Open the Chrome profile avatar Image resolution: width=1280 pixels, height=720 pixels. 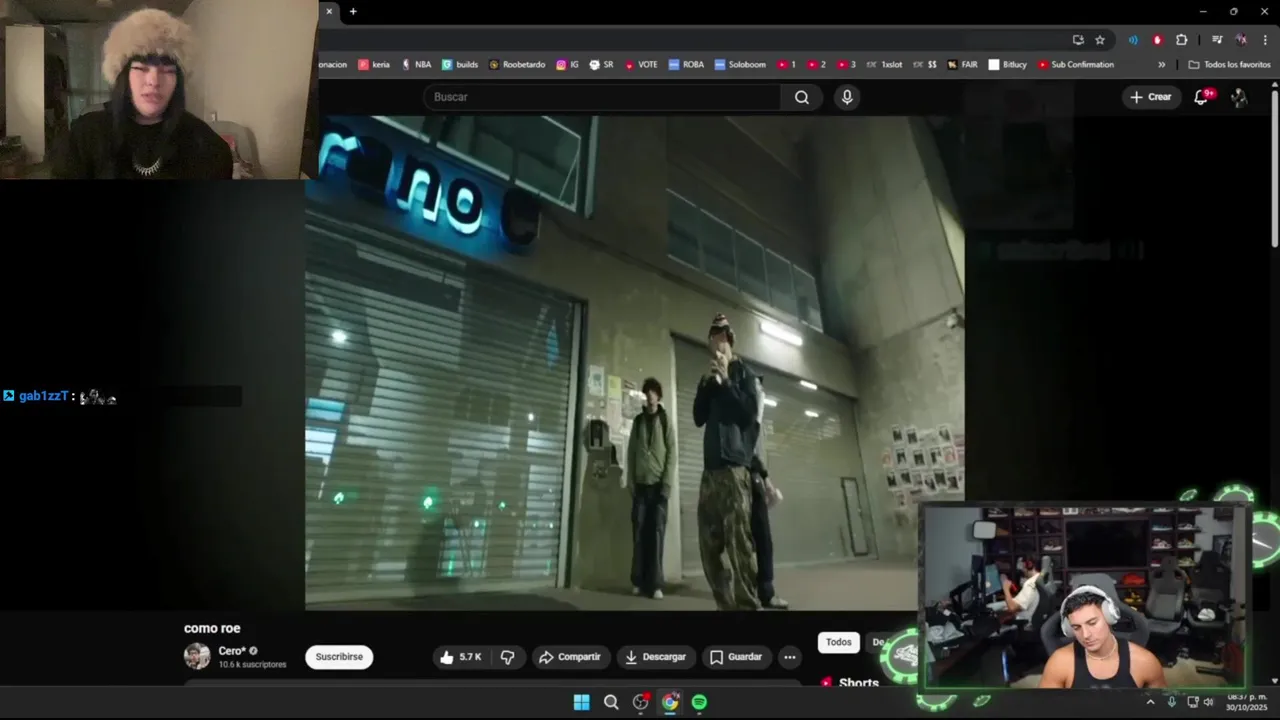(1241, 40)
